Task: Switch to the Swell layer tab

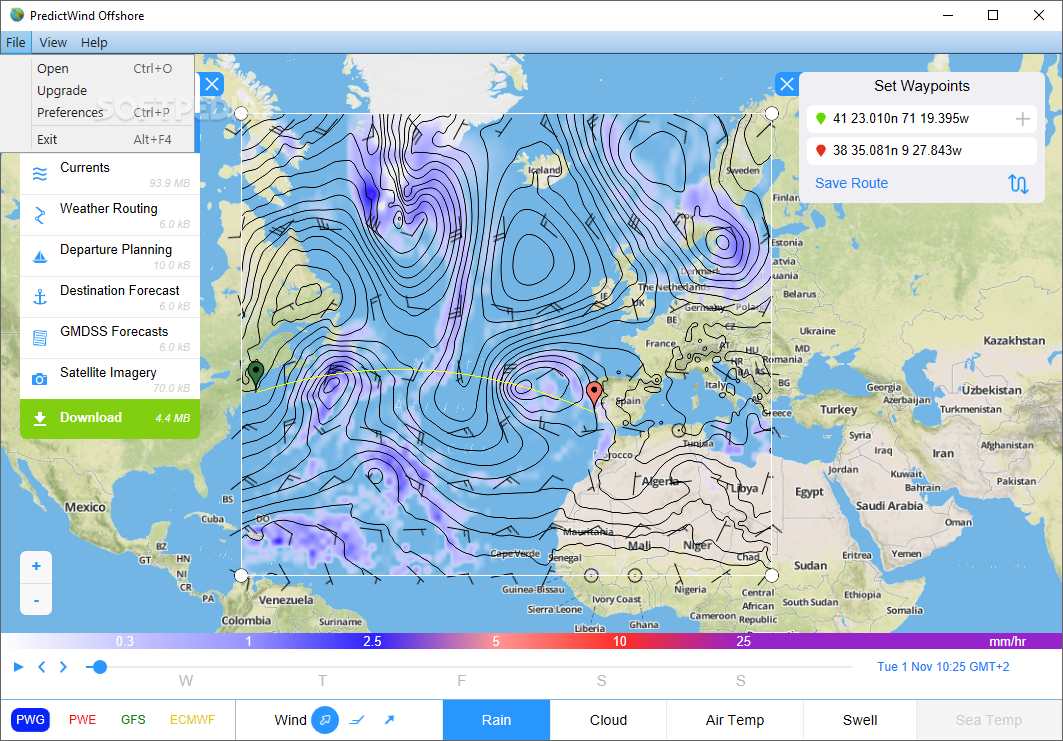Action: click(x=860, y=720)
